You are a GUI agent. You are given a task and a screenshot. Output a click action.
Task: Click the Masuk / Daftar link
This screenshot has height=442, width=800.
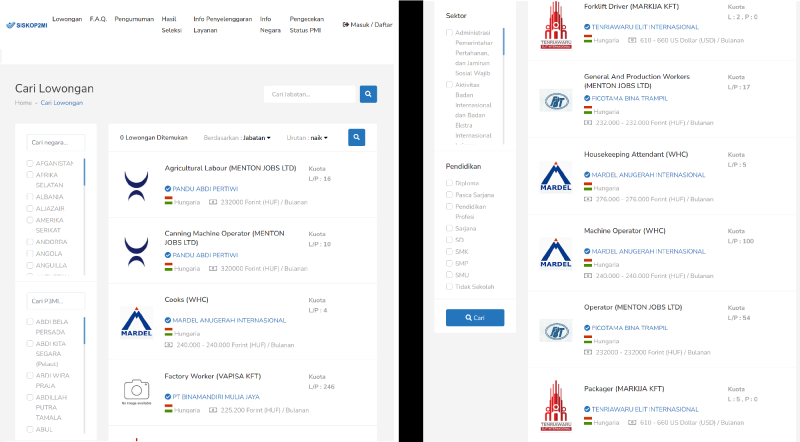click(367, 24)
